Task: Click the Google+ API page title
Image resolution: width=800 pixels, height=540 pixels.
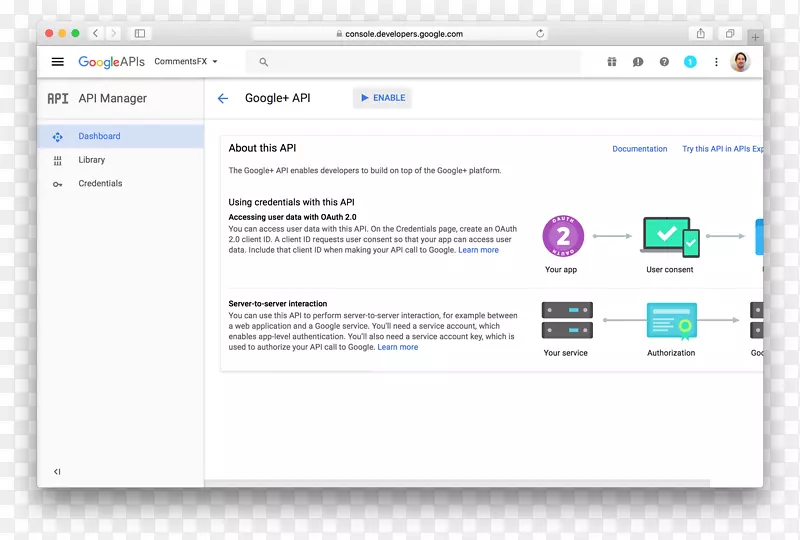Action: point(278,98)
